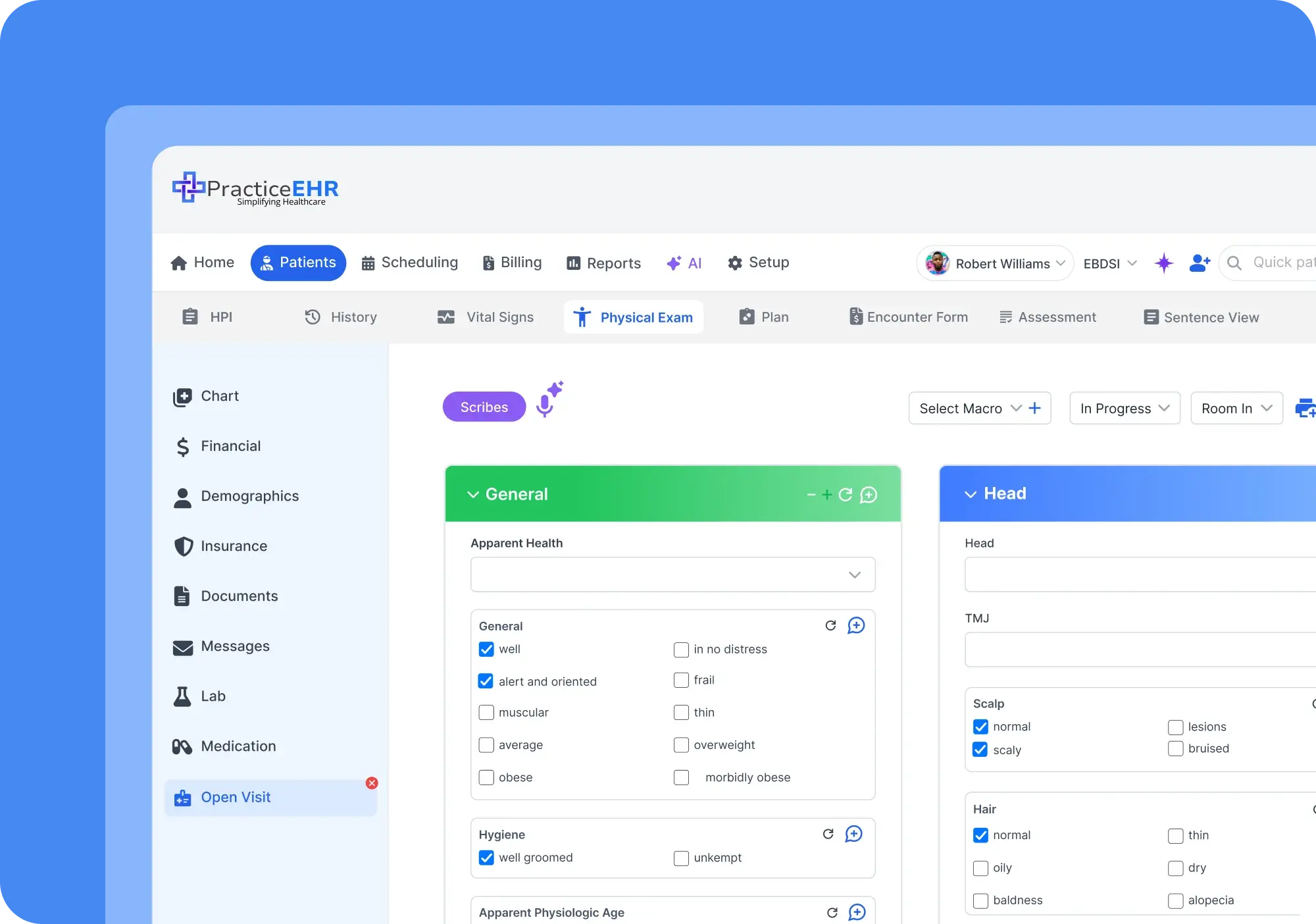
Task: Switch to the Vital Signs tab
Action: (x=486, y=317)
